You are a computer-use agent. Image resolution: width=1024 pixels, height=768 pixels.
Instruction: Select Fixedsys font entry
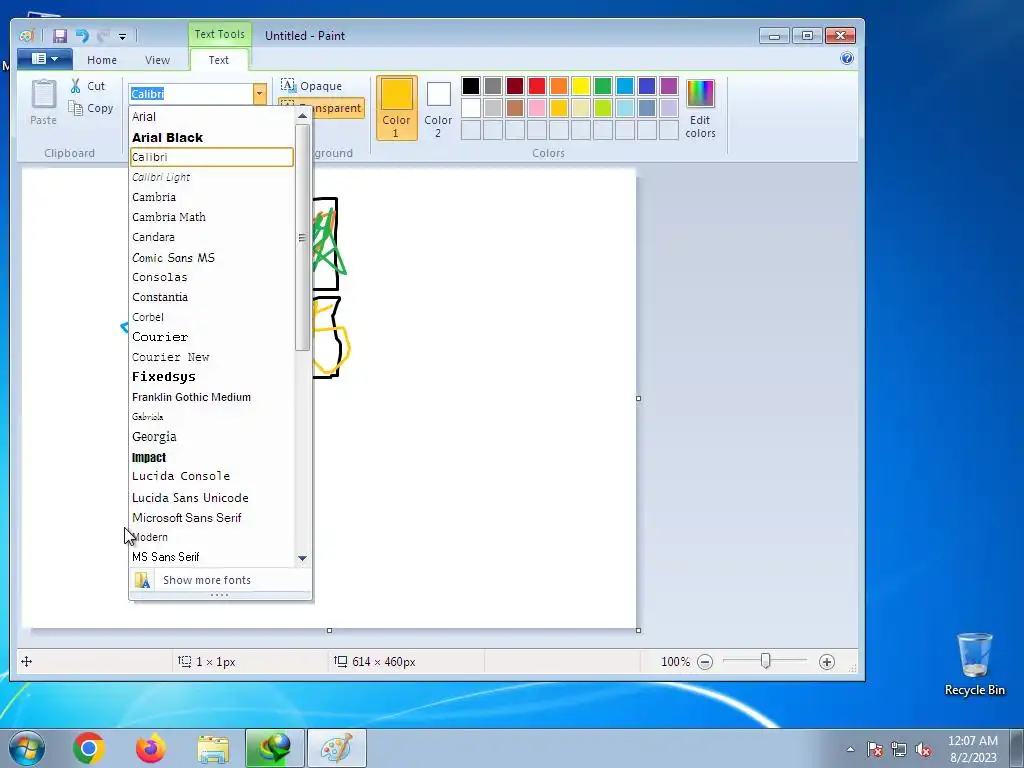(212, 377)
